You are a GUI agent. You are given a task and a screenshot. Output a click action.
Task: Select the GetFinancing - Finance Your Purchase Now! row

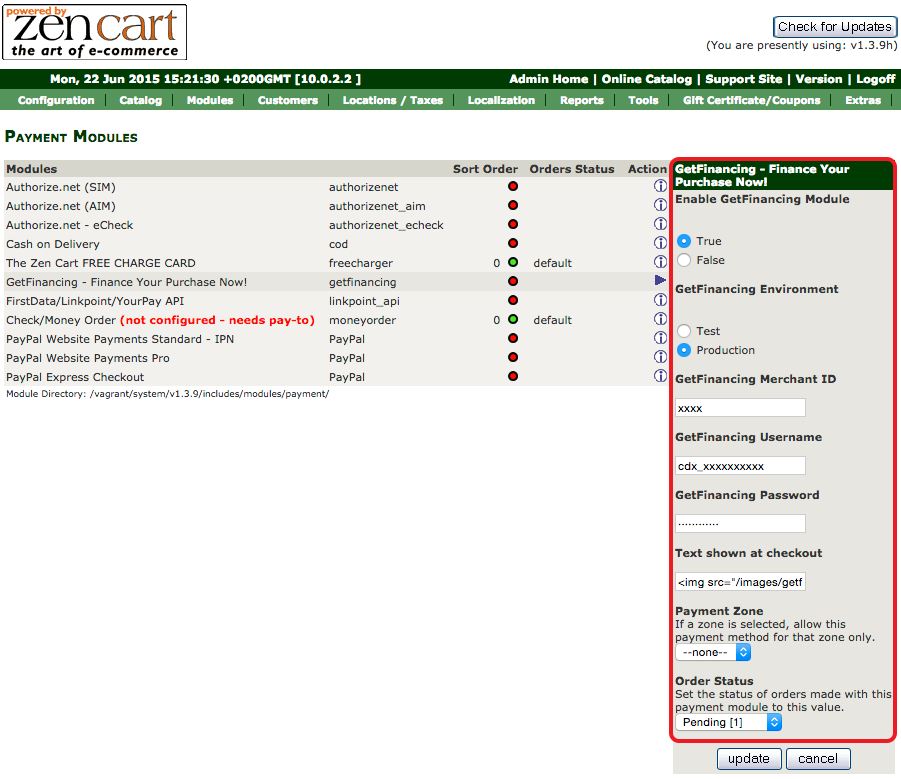click(336, 281)
